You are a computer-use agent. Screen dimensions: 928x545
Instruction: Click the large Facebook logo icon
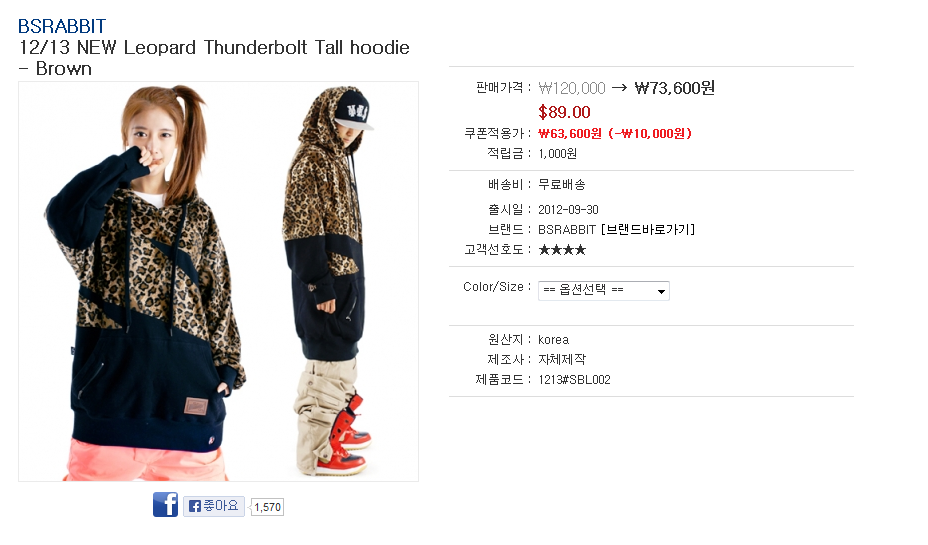coord(165,504)
